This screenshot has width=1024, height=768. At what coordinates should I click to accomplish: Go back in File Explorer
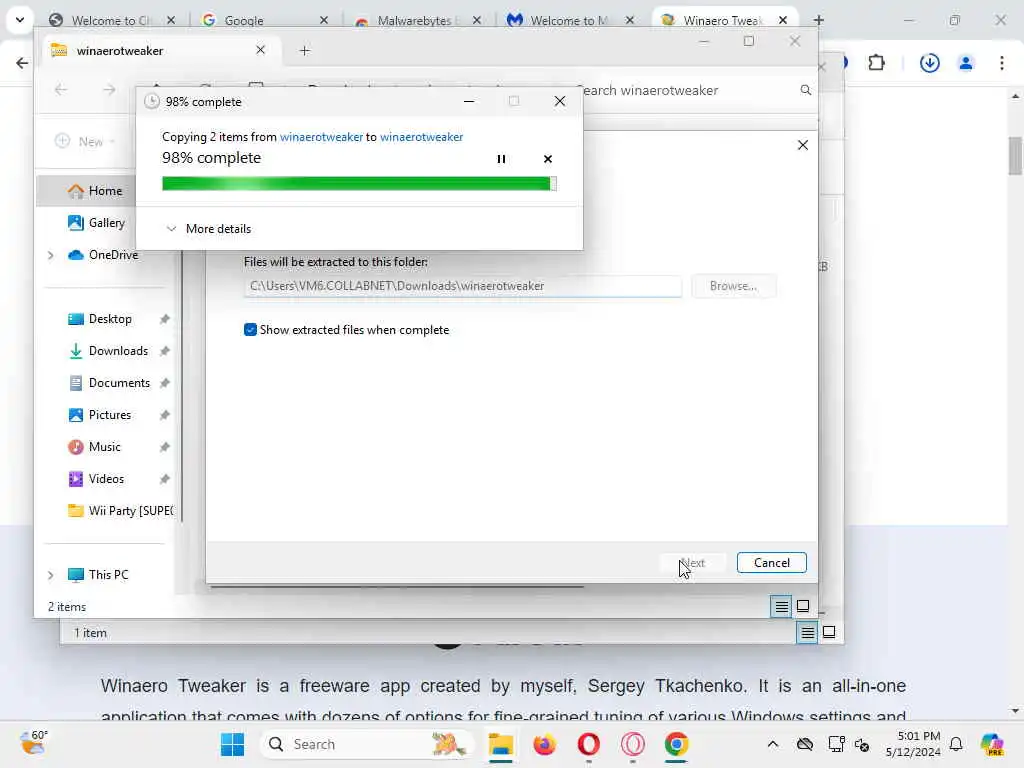pyautogui.click(x=61, y=89)
